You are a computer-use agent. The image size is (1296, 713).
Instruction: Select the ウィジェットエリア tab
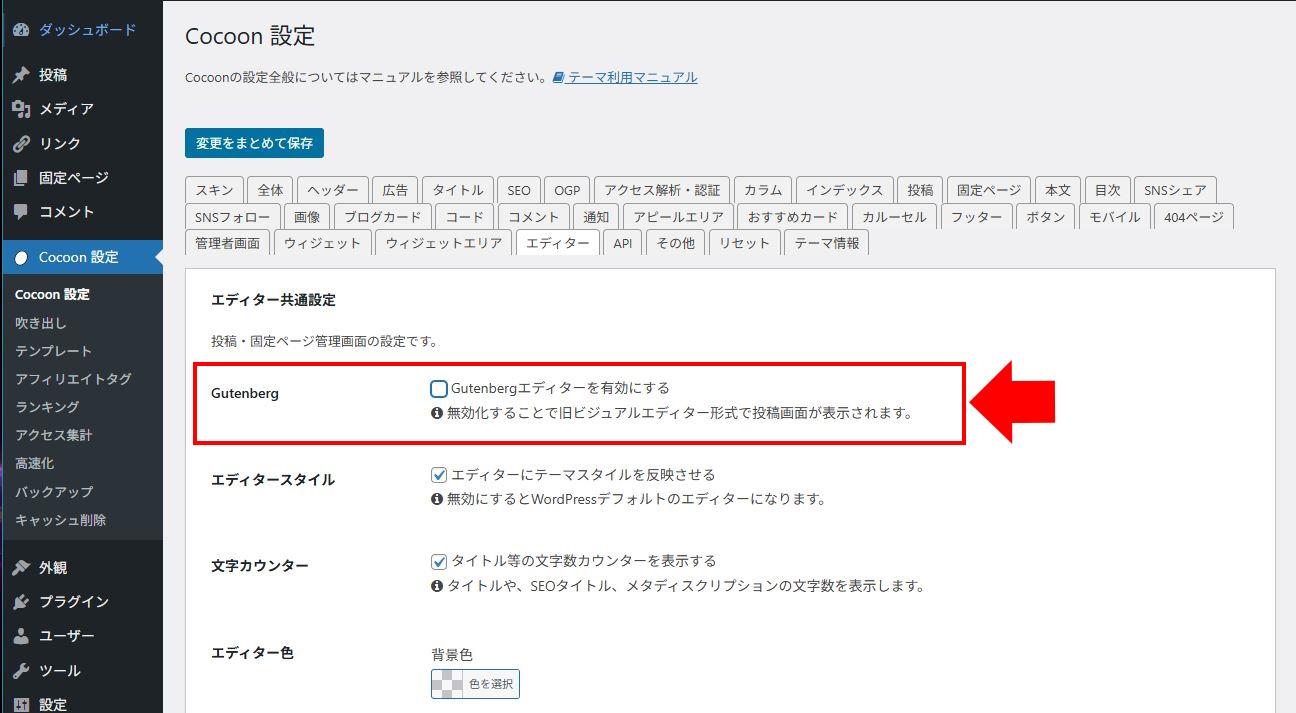pyautogui.click(x=444, y=243)
